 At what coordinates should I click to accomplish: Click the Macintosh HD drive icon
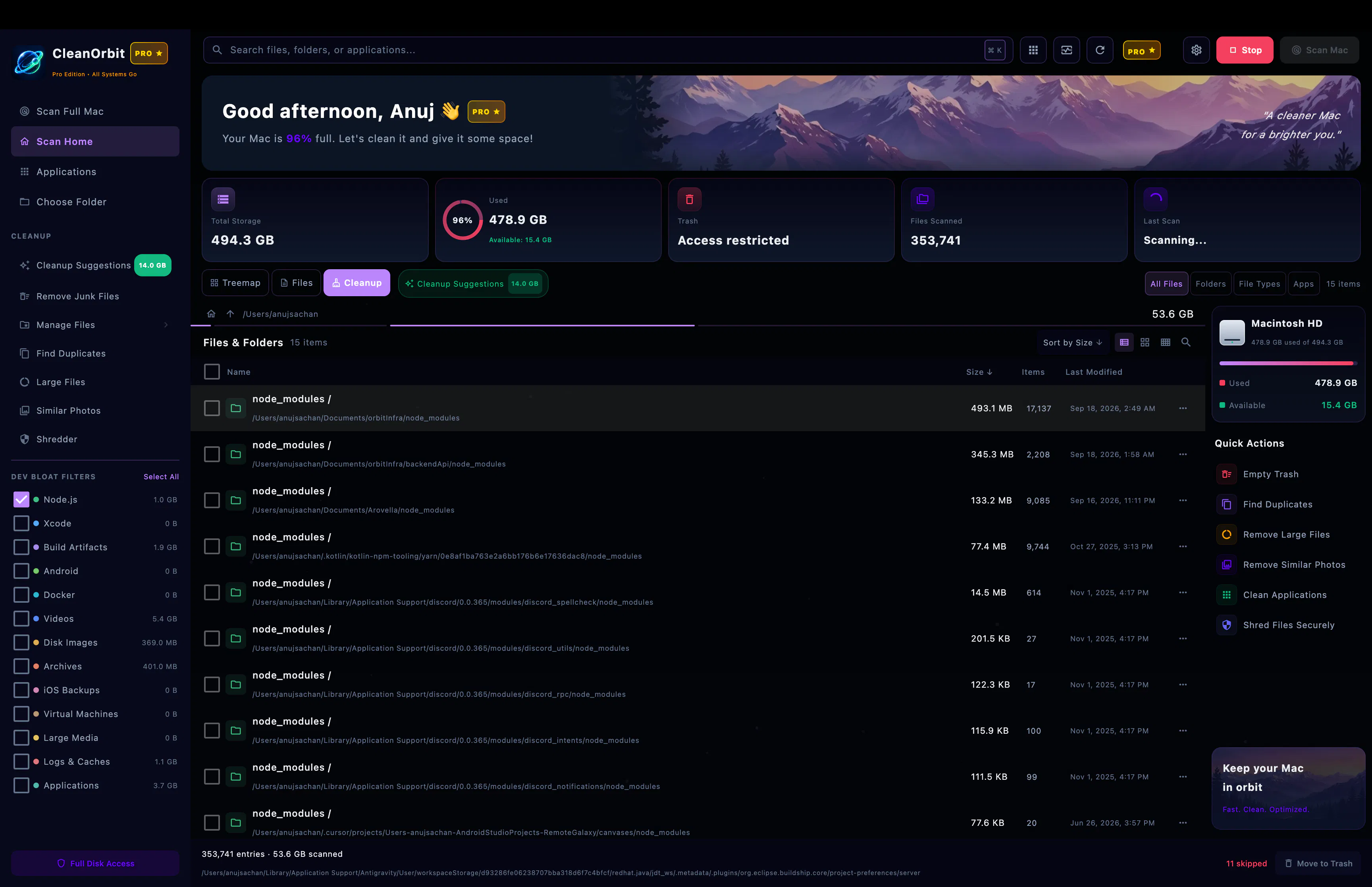[1232, 332]
